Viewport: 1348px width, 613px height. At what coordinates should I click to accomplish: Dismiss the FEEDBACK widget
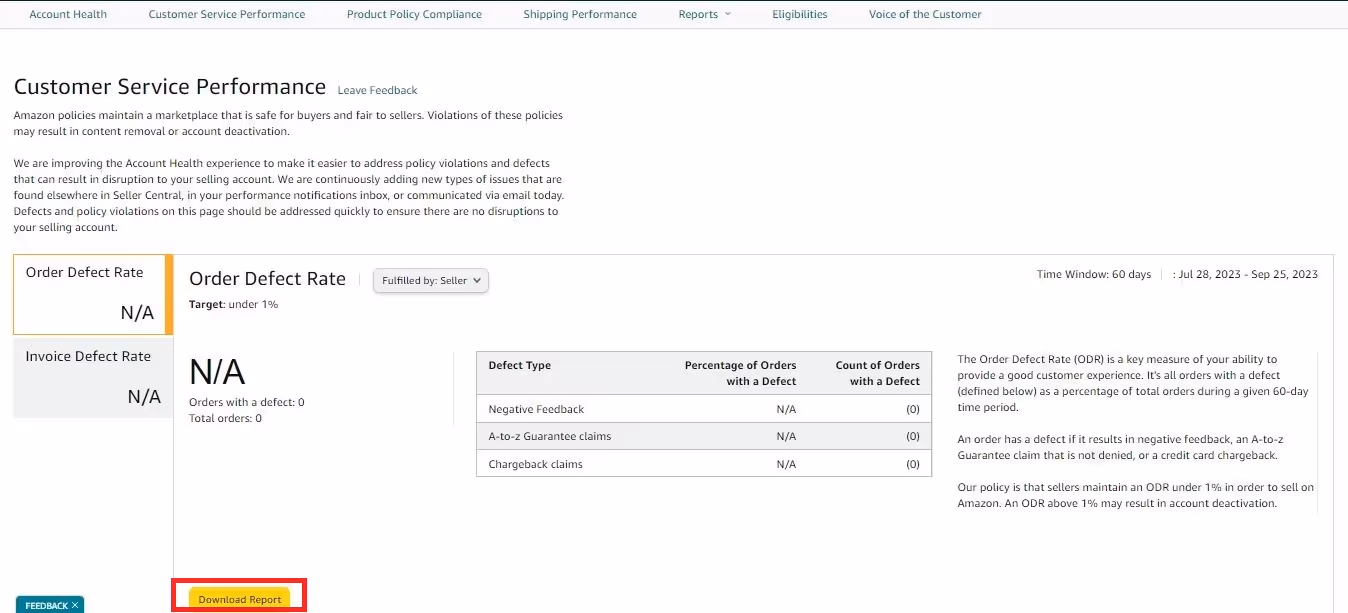75,605
